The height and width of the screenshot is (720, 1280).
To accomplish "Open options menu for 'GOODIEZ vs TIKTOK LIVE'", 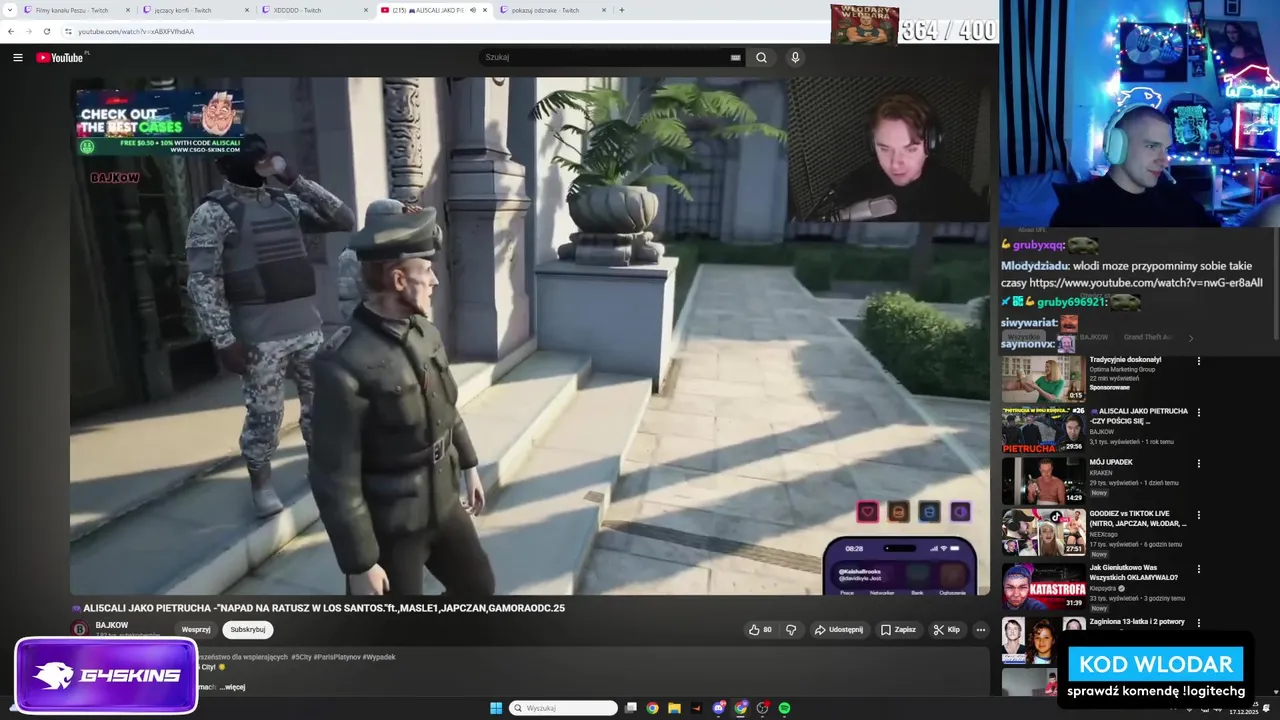I will pos(1199,515).
